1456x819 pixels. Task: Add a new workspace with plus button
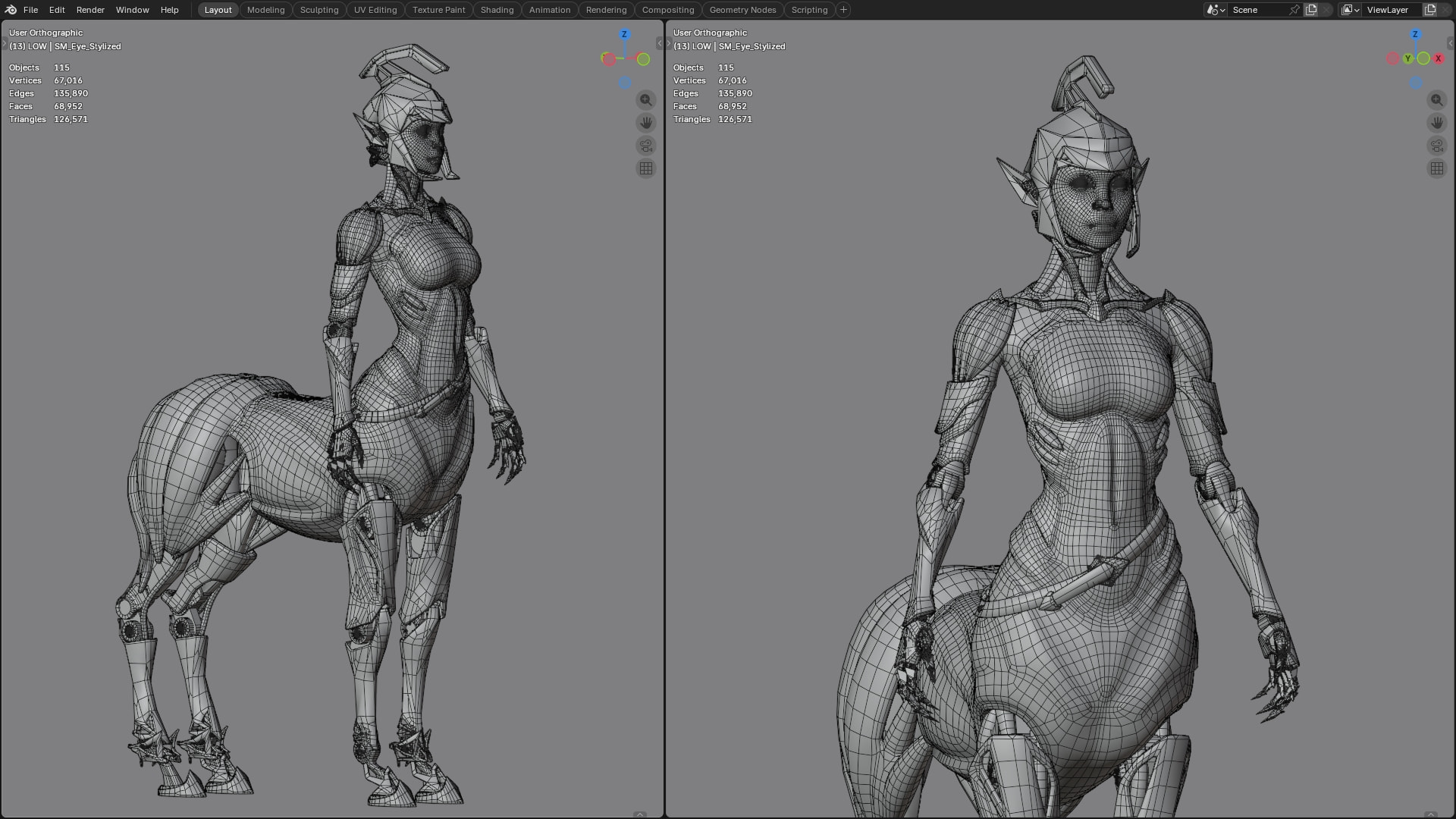click(843, 10)
